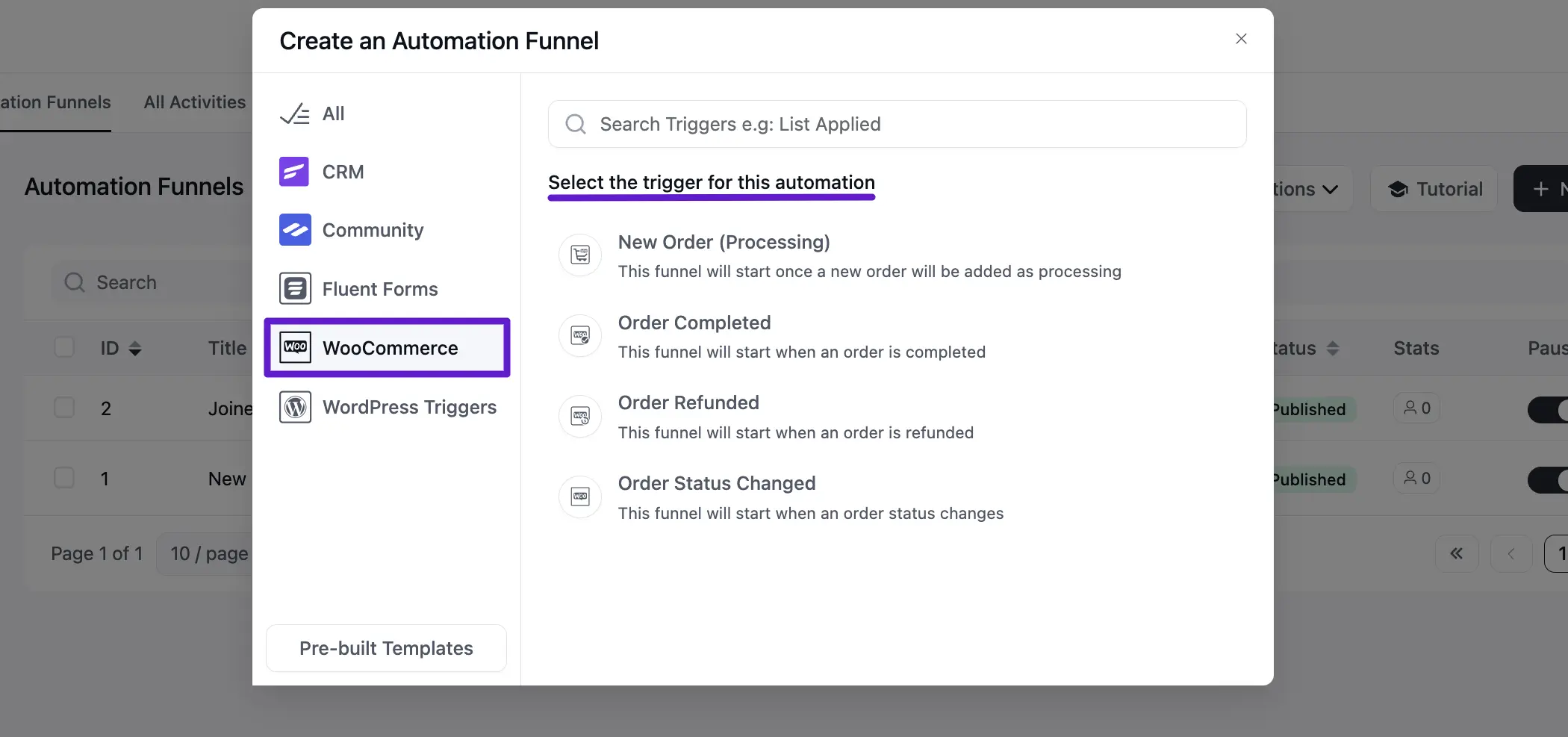Switch to the All Activities tab
1568x737 pixels.
[195, 102]
